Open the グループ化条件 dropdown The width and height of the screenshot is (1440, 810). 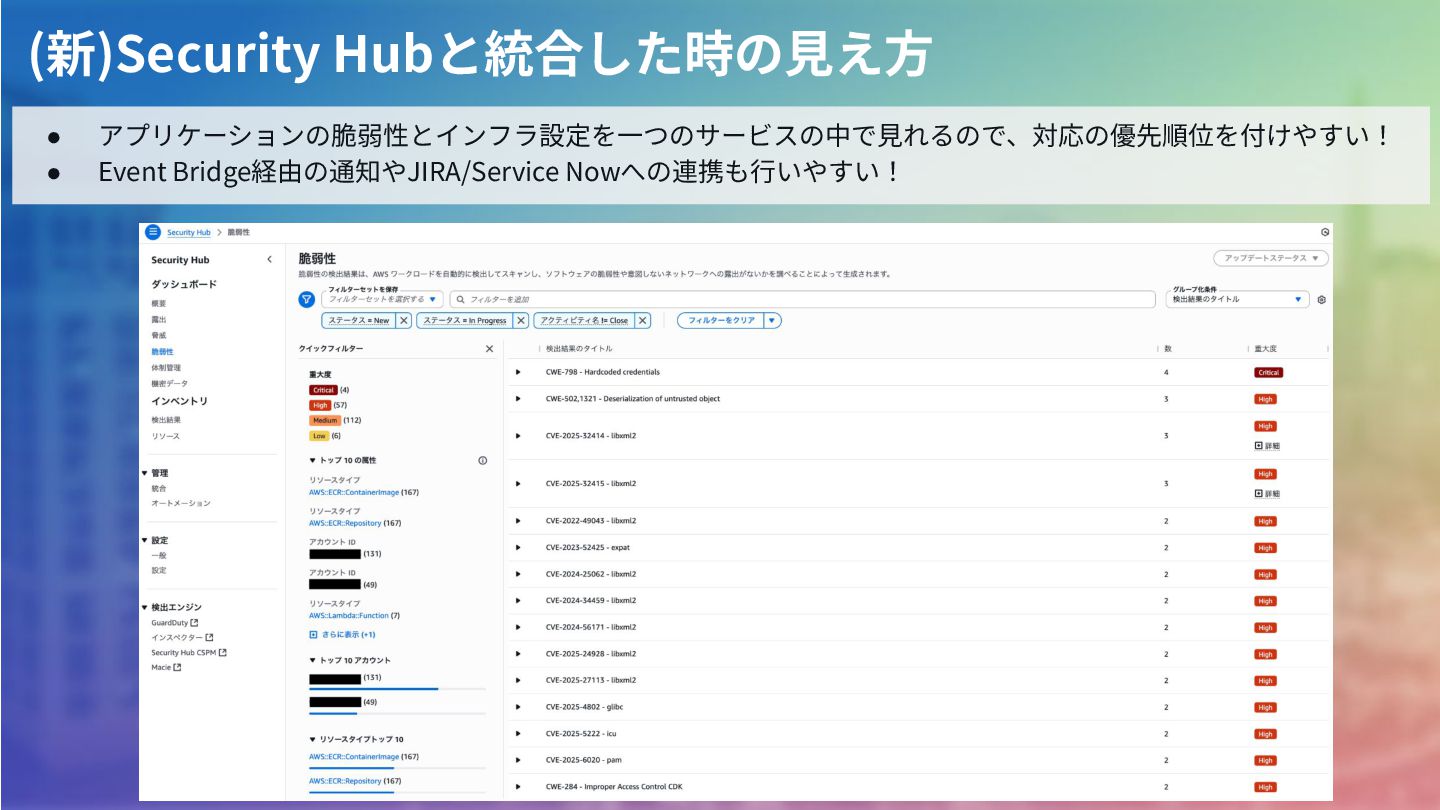point(1237,299)
